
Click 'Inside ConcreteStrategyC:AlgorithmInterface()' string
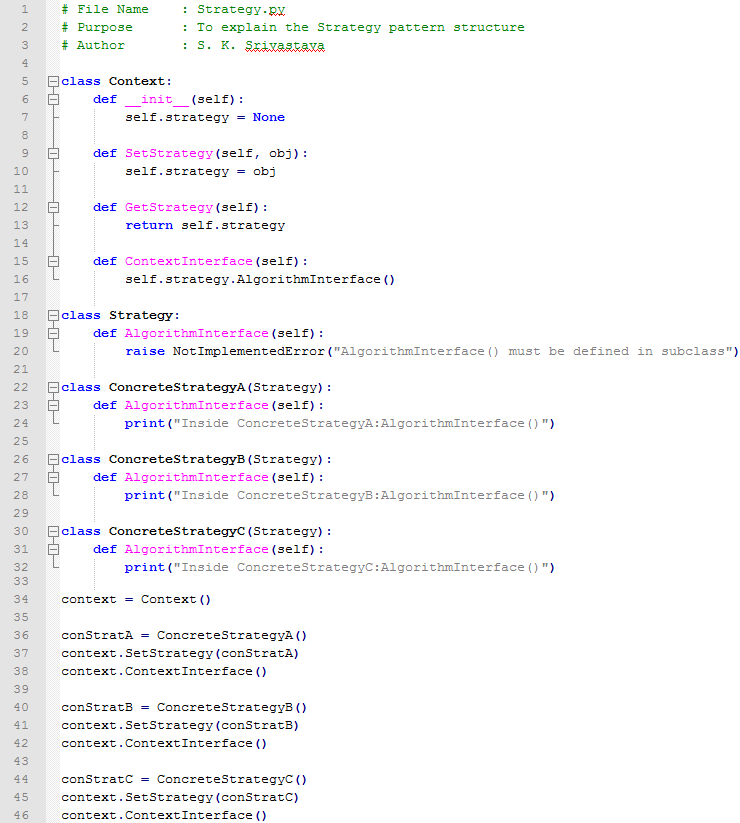pyautogui.click(x=361, y=567)
